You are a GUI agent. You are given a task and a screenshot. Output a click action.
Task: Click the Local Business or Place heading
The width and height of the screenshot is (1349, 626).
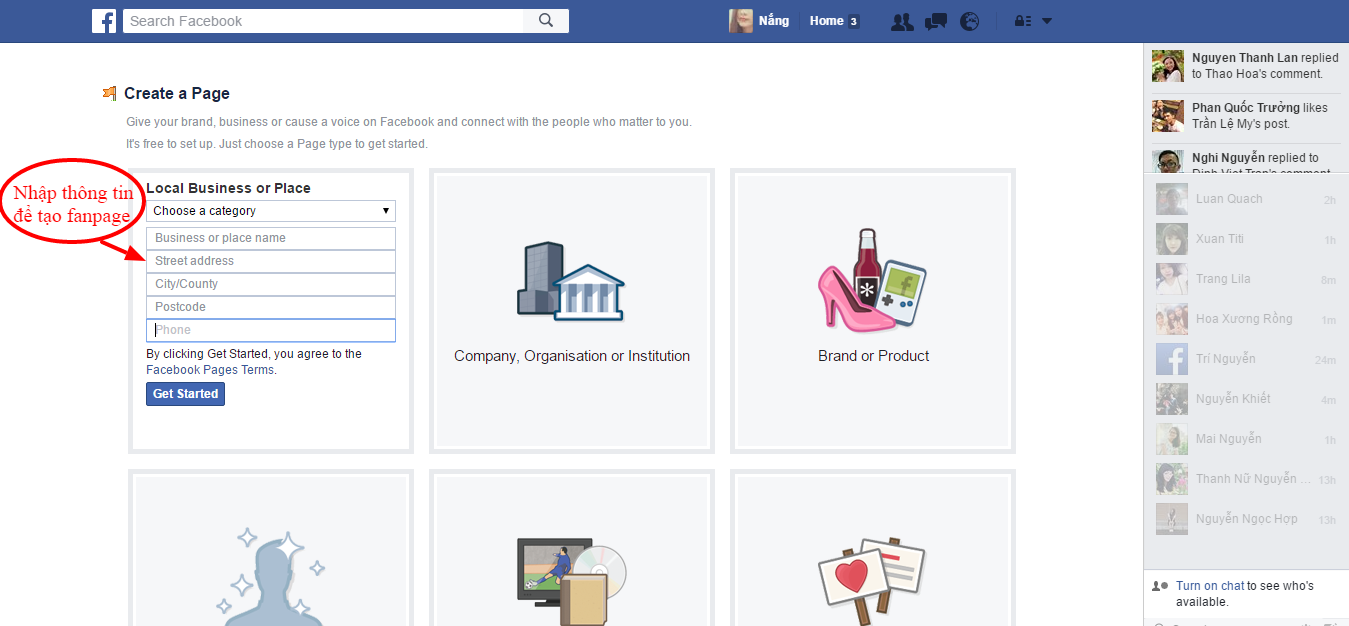click(229, 188)
